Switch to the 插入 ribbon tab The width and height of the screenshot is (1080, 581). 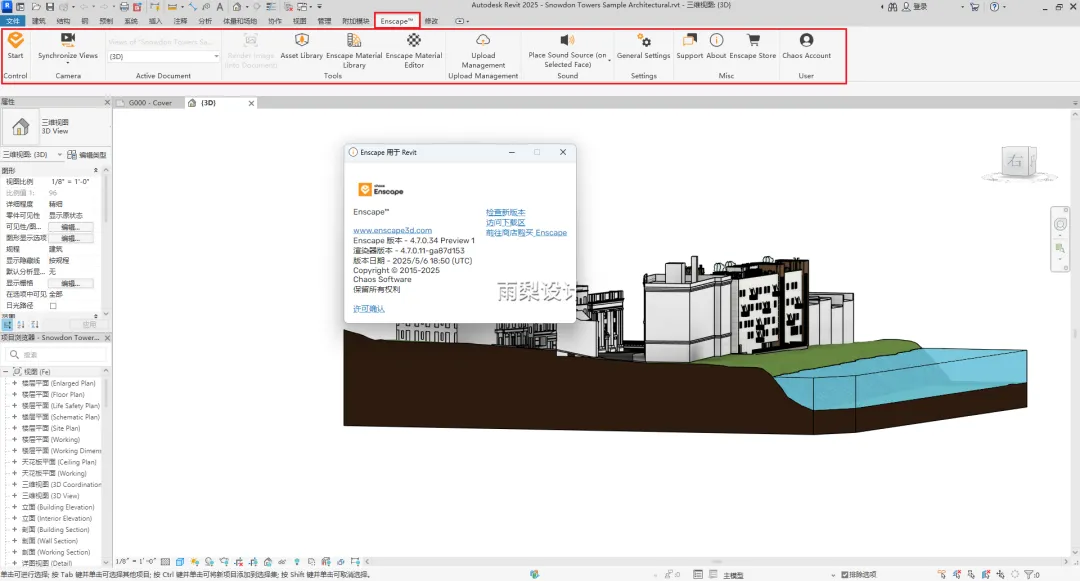[x=156, y=21]
